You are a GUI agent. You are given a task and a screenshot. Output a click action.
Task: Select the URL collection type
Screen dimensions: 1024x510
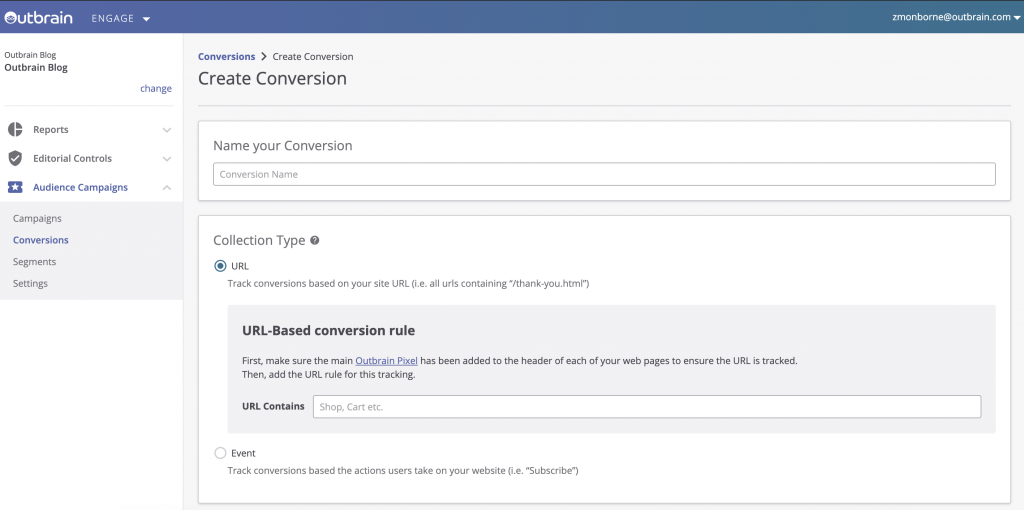(x=220, y=266)
